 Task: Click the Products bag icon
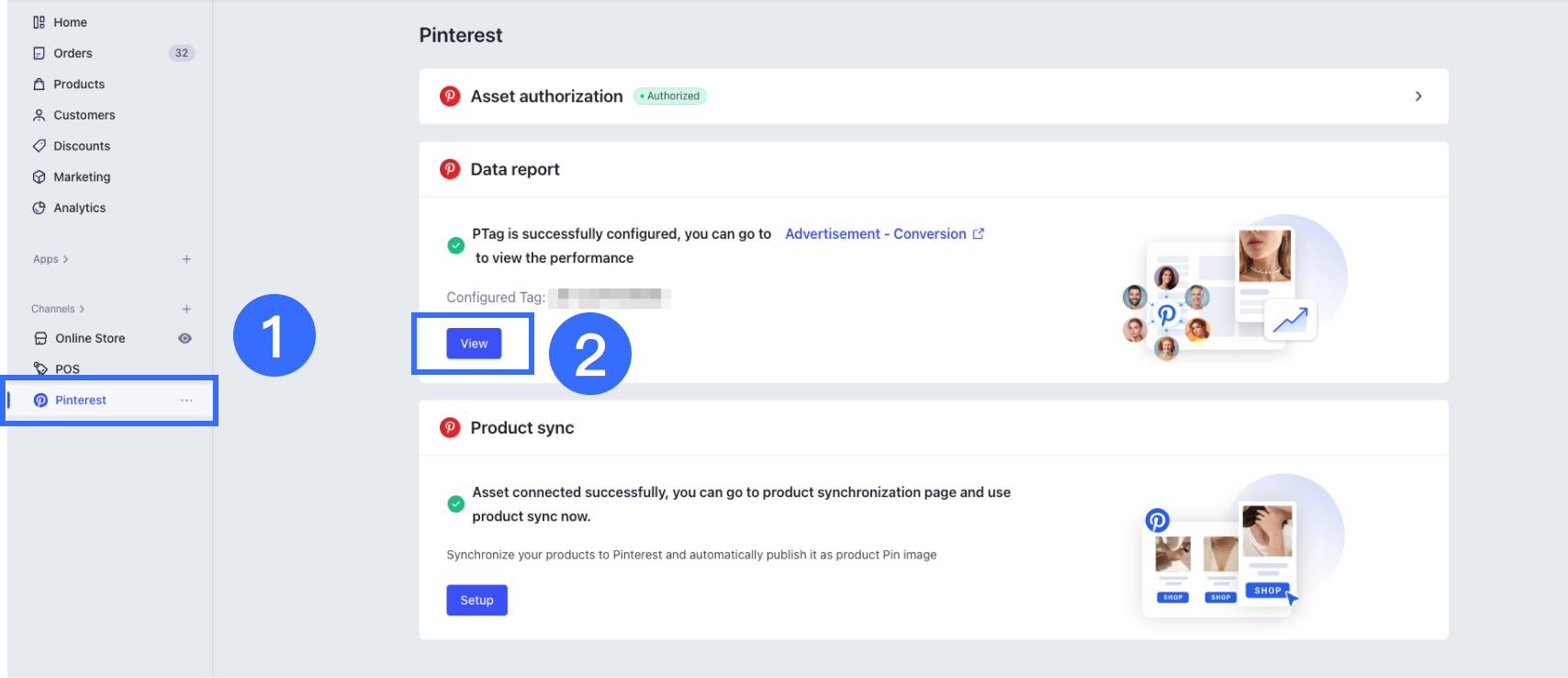39,85
